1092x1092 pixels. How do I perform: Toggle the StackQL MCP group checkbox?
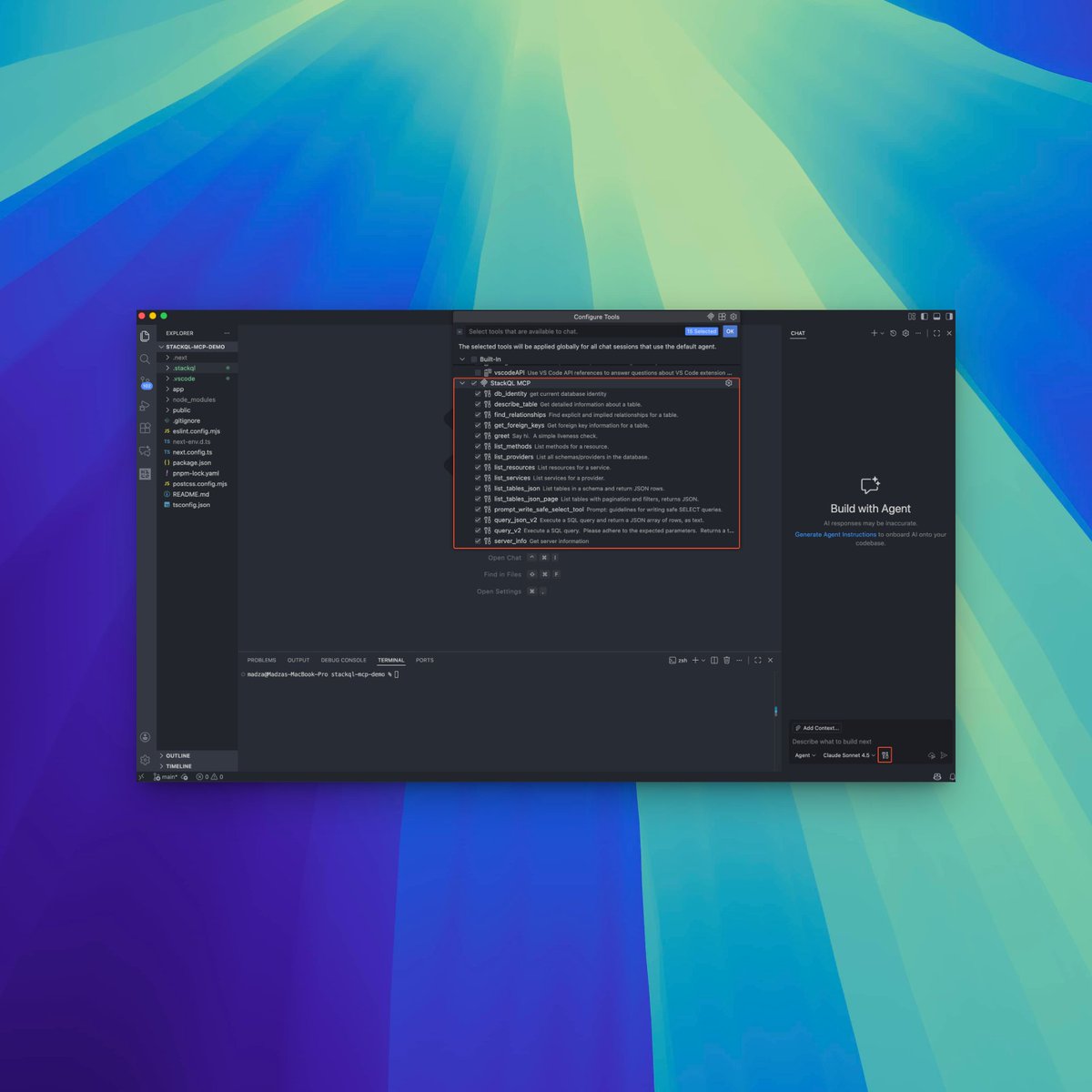[473, 383]
